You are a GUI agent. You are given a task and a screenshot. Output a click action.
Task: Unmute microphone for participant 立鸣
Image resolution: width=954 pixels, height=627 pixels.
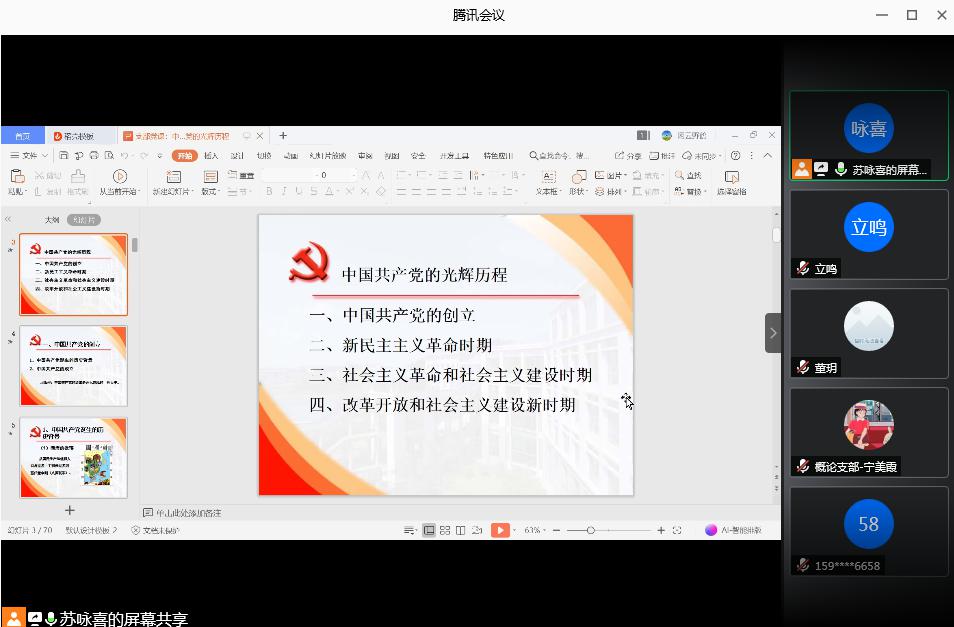[802, 268]
